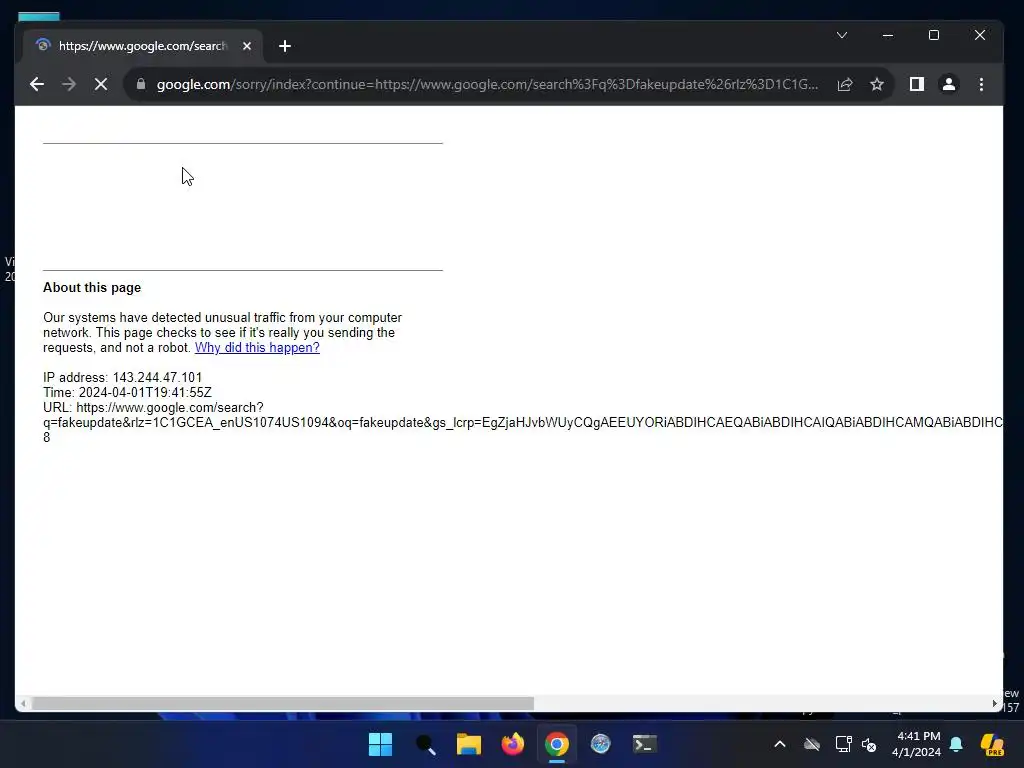Screen dimensions: 1024x768
Task: Select the https://www.google.com/search tab
Action: (143, 46)
